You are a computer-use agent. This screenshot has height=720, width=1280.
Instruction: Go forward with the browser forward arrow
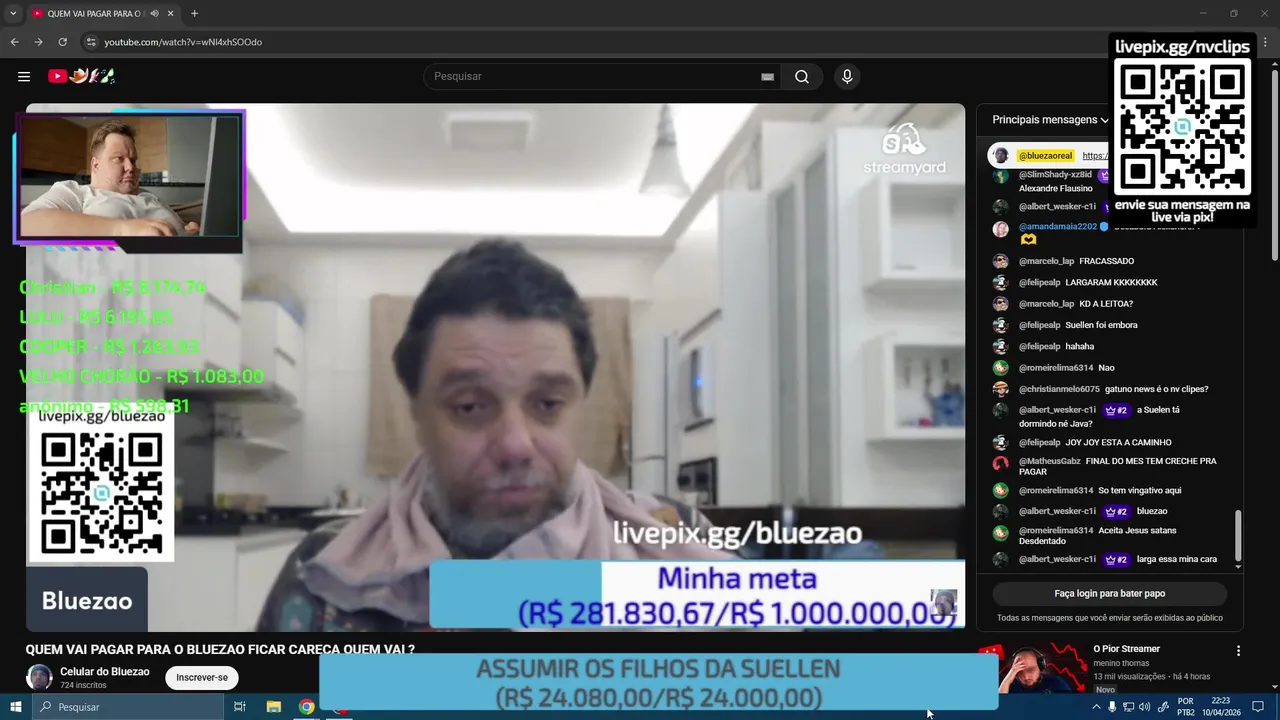38,42
